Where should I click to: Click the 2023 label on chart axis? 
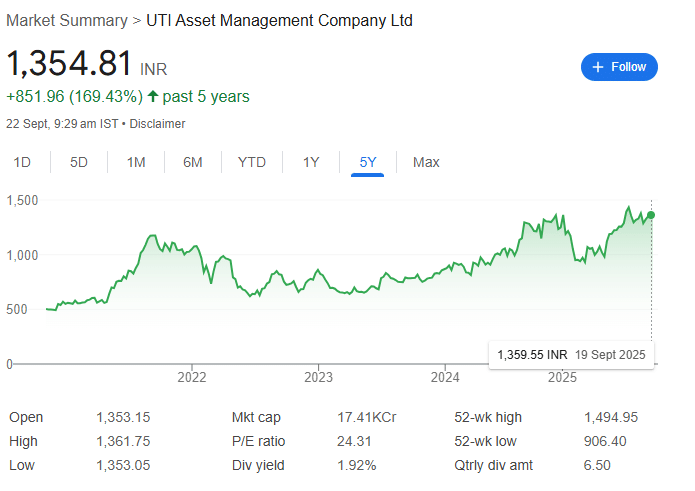(x=318, y=377)
